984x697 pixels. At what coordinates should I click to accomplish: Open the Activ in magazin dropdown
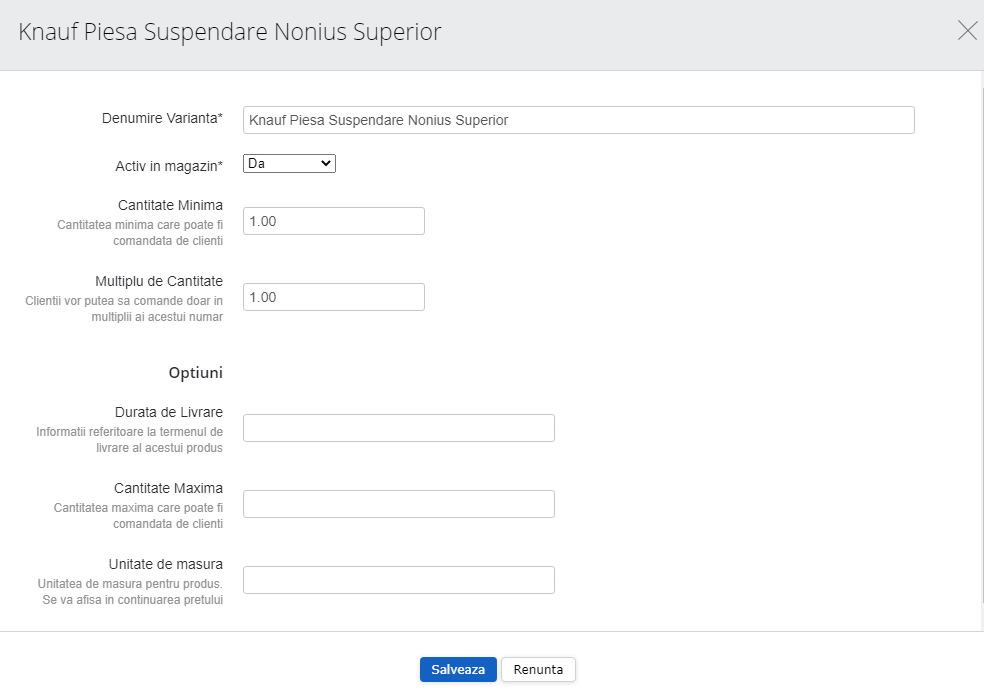[x=289, y=163]
